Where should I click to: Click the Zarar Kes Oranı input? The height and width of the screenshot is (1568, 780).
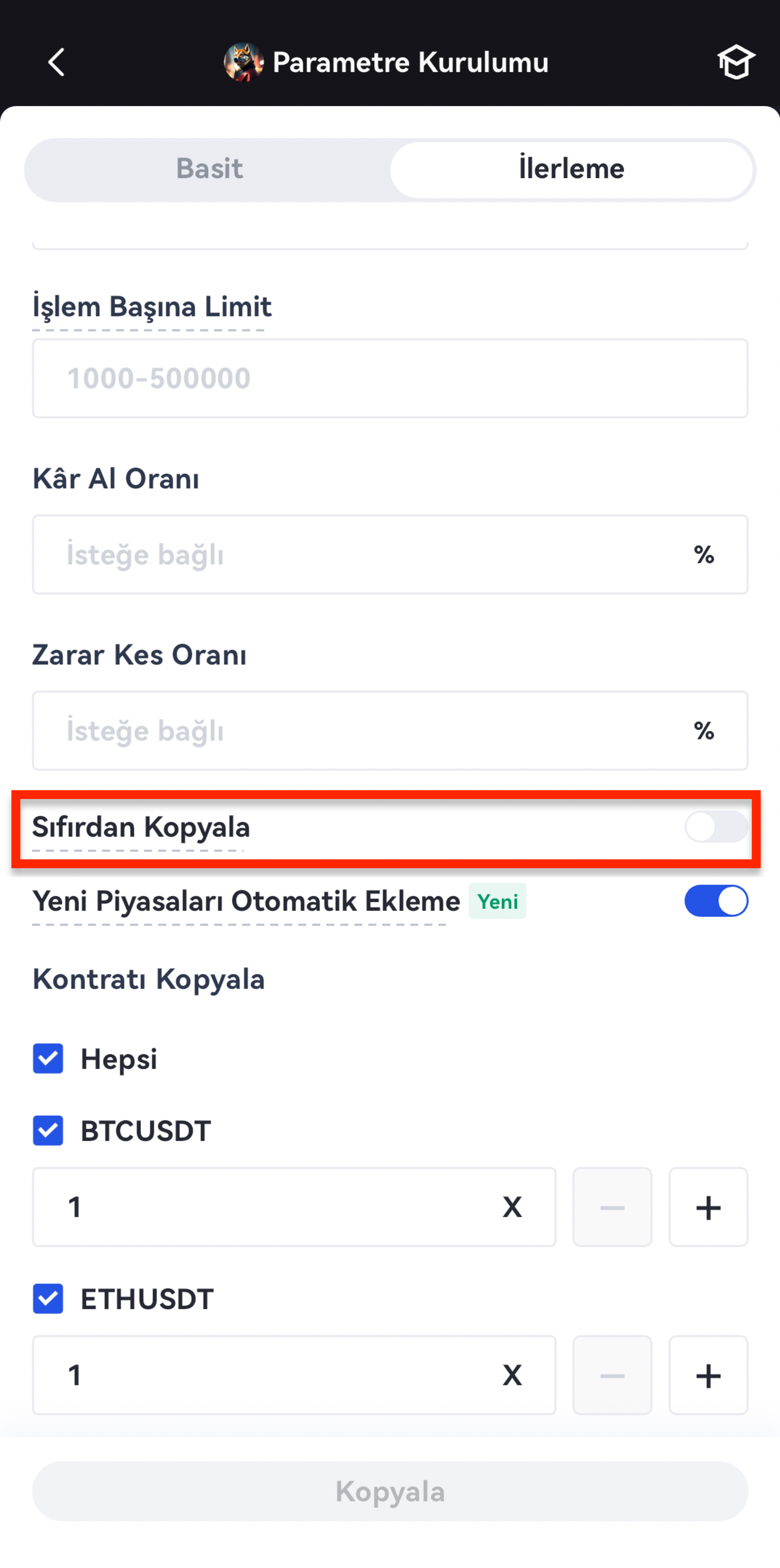coord(365,730)
